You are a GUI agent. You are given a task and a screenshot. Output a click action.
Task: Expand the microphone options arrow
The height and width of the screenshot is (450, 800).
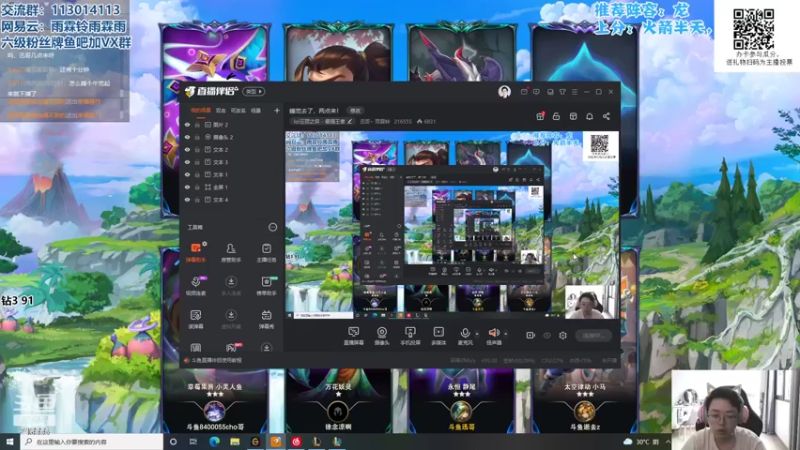click(477, 334)
